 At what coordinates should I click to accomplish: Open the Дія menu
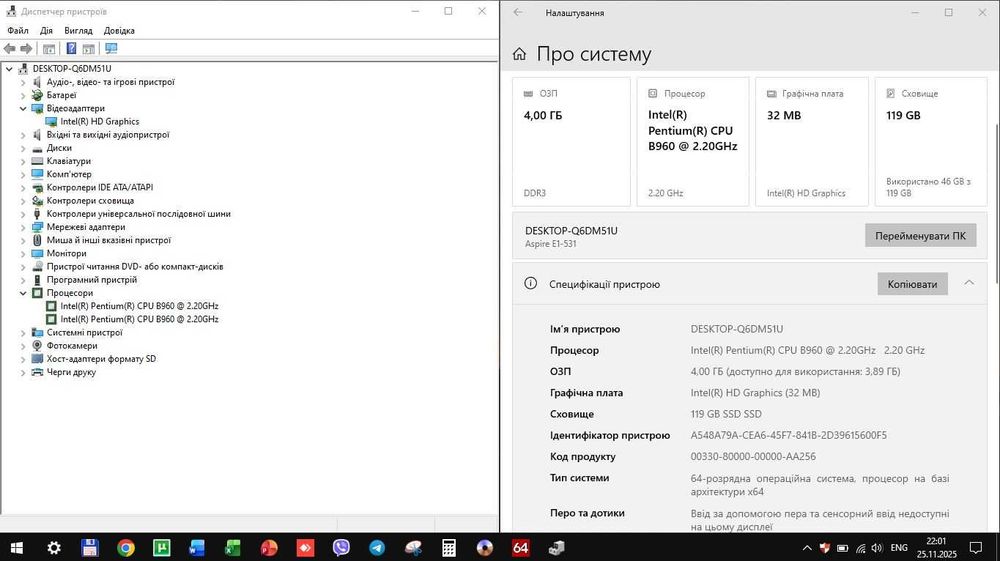[46, 30]
